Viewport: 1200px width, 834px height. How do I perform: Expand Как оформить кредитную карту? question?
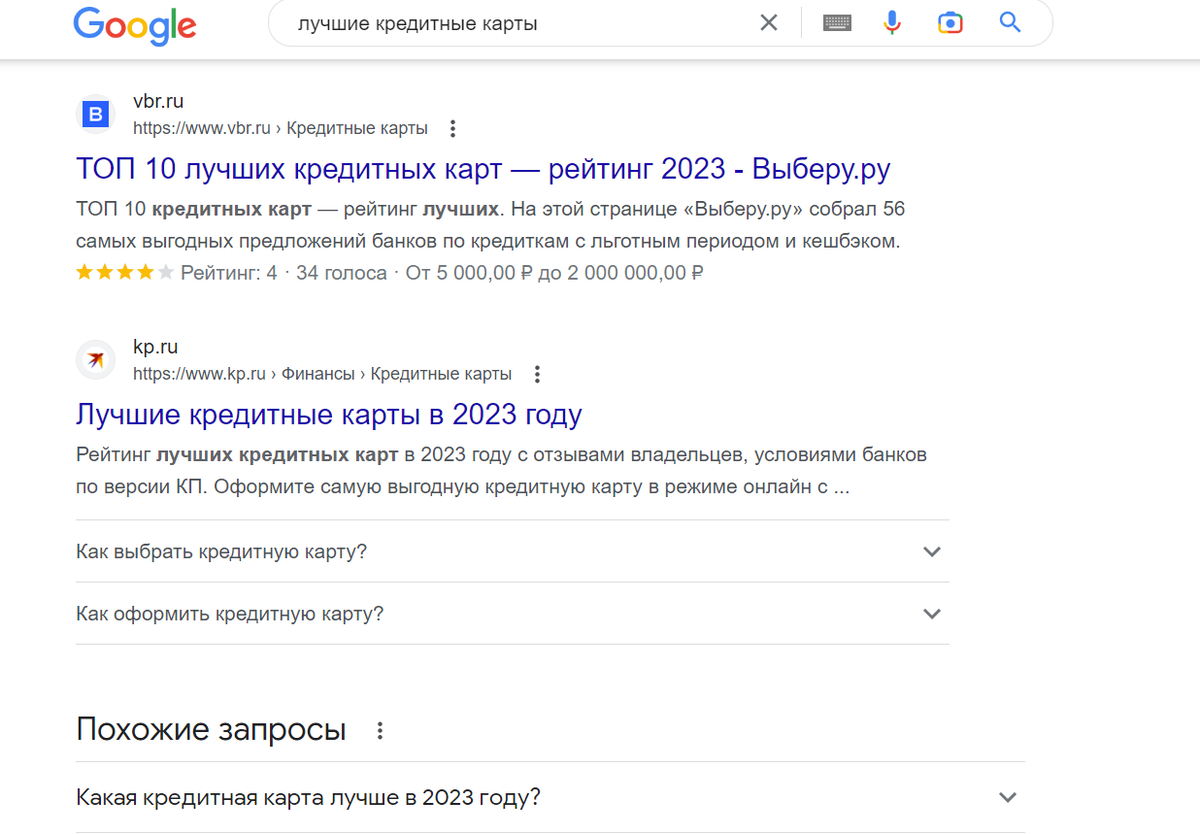tap(512, 614)
